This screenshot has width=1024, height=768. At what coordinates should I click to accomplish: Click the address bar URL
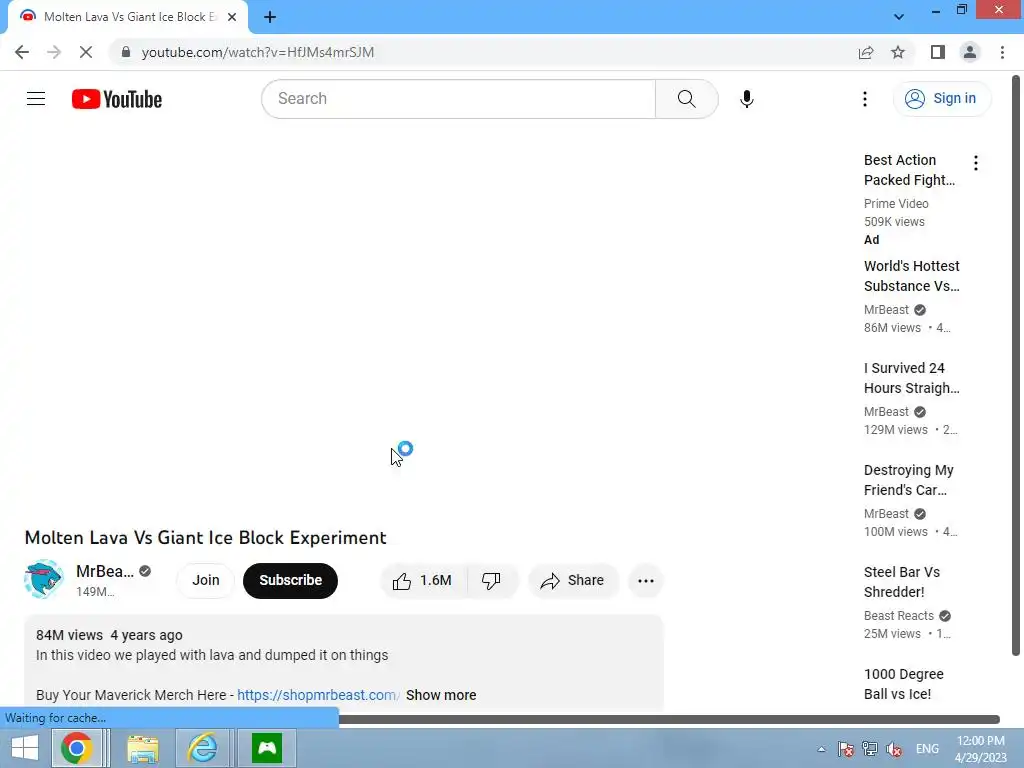coord(258,52)
